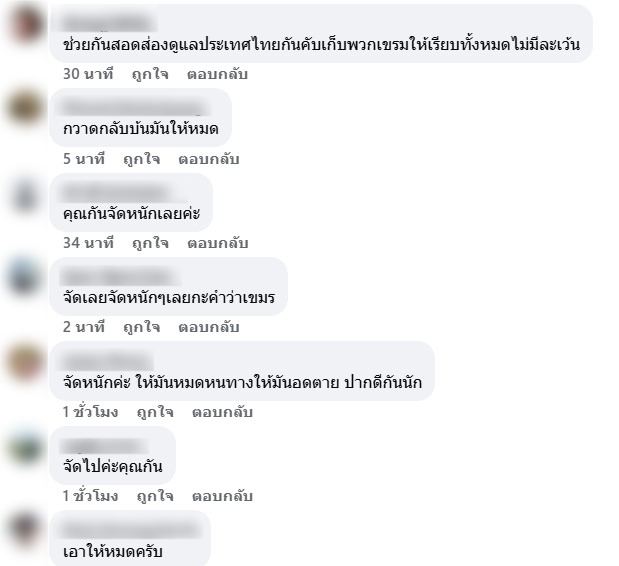Like the จัดหนักค่ะ 1 ชั่วโมง comment
Screen dimensions: 619x566
(x=155, y=412)
